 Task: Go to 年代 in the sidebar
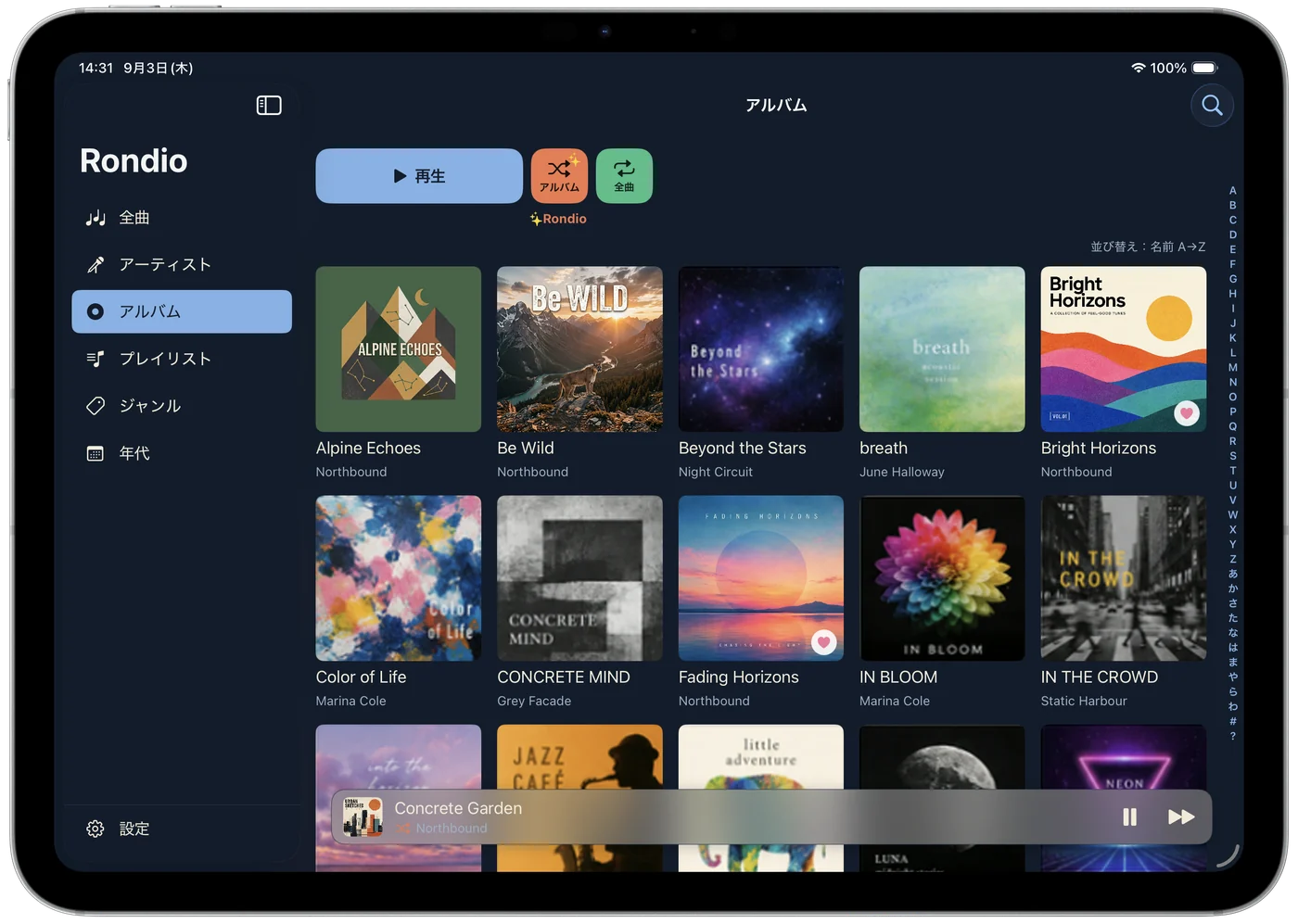(x=182, y=453)
